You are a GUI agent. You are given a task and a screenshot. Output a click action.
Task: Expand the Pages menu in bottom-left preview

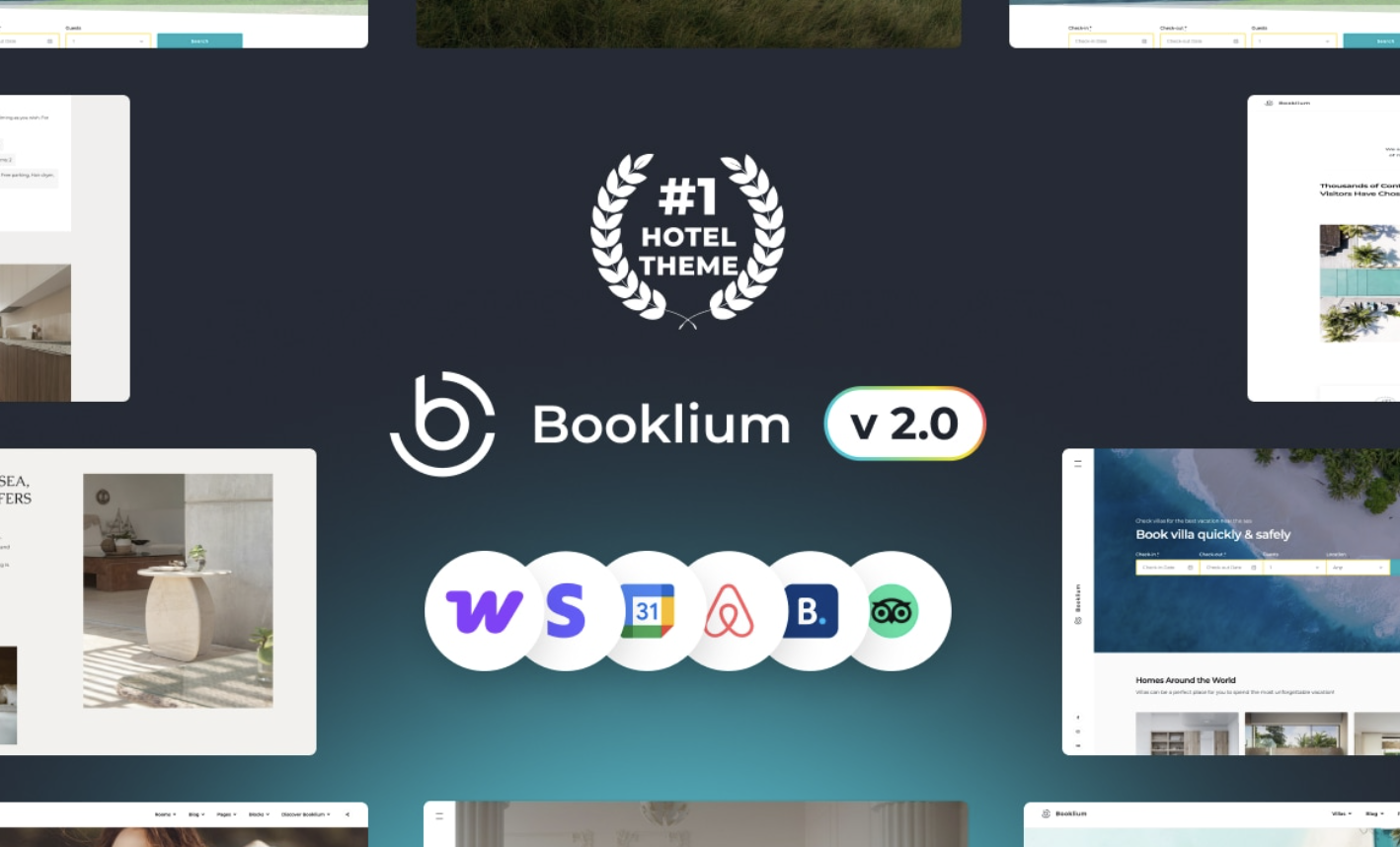[x=226, y=814]
